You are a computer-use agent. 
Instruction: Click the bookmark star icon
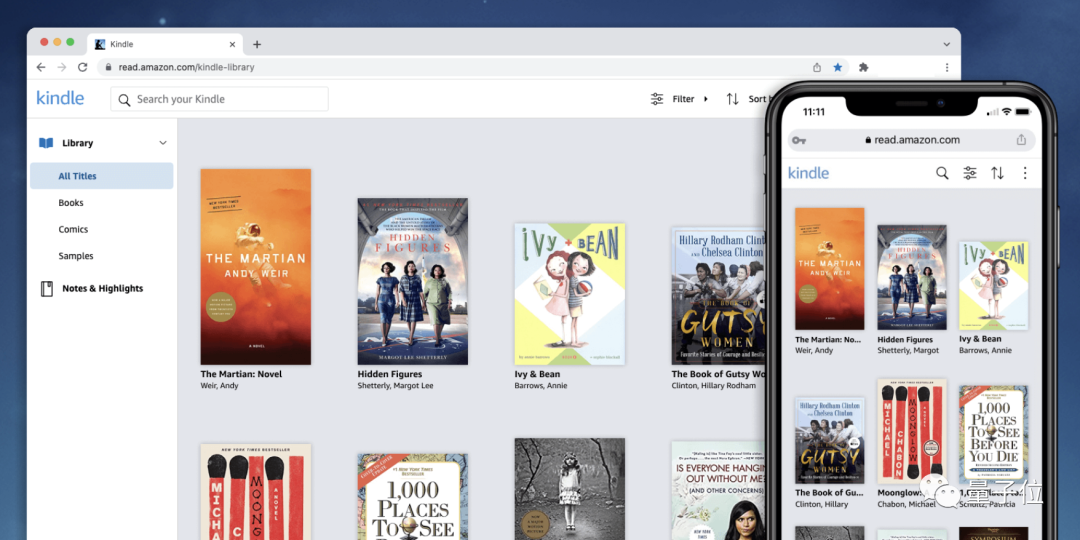point(838,67)
